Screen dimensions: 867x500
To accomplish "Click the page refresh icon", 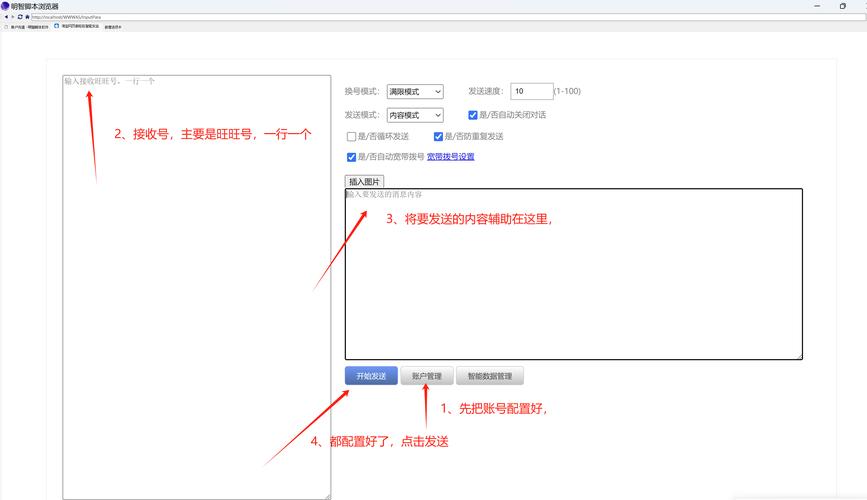I will tap(20, 17).
